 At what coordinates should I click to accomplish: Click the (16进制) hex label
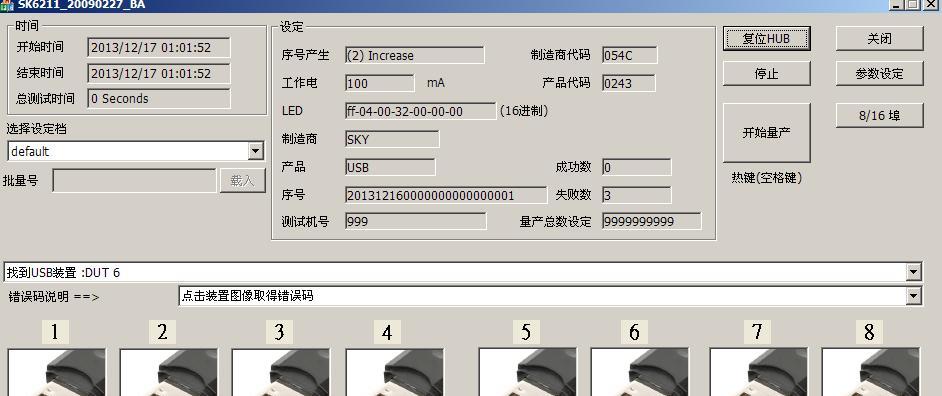point(524,111)
